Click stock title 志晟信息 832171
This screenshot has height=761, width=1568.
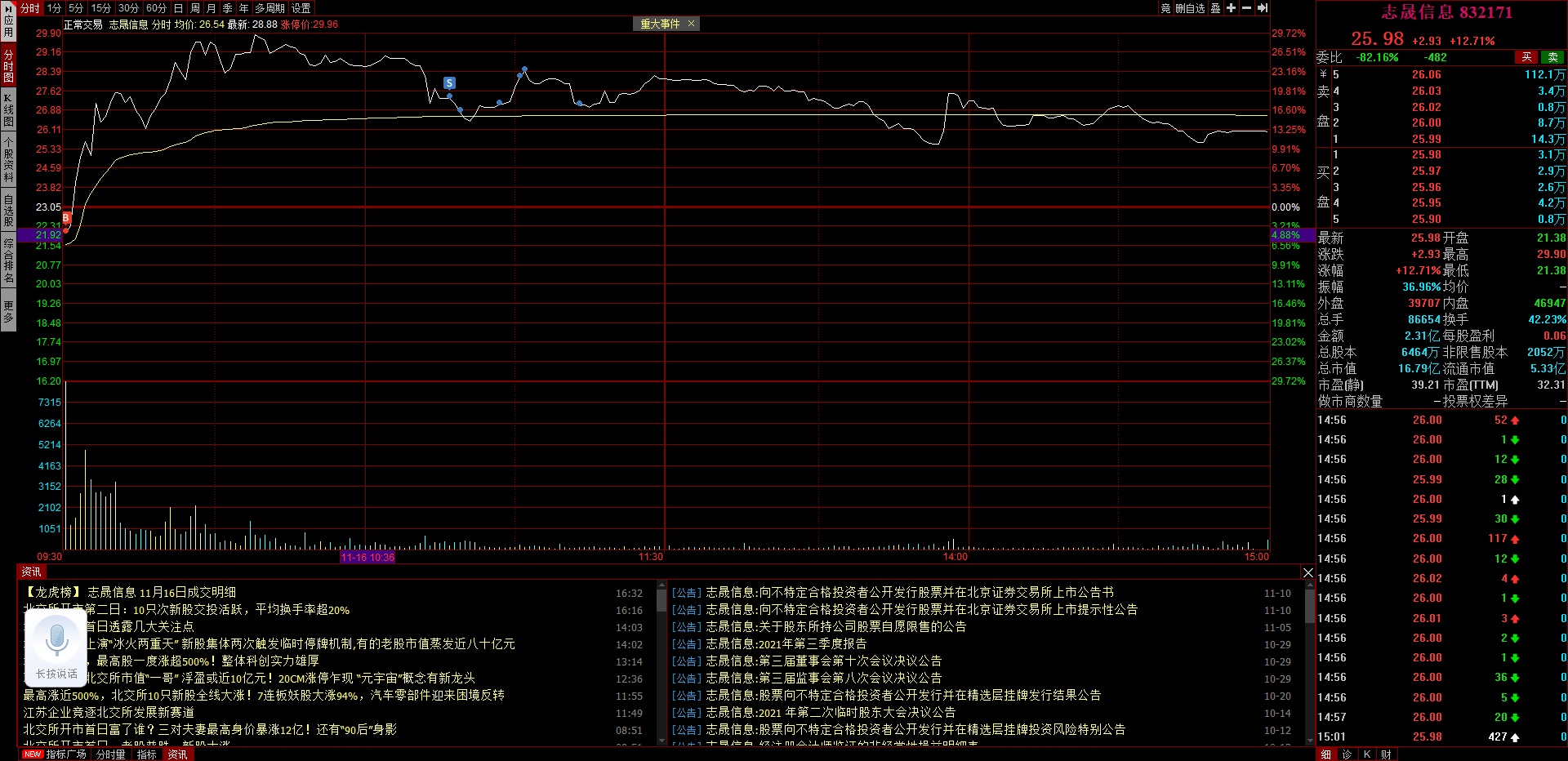pyautogui.click(x=1447, y=12)
